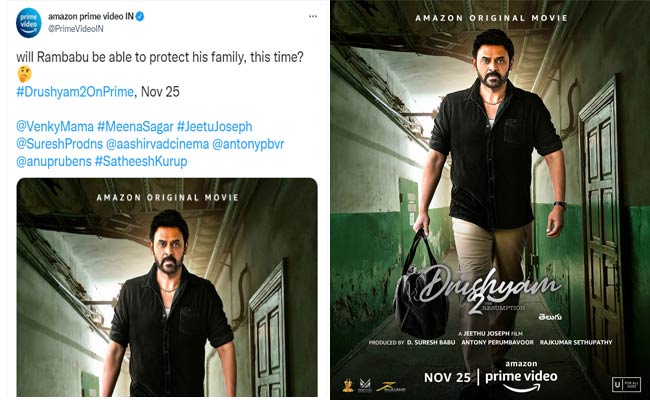Open the embedded tweet poster image

coord(167,287)
